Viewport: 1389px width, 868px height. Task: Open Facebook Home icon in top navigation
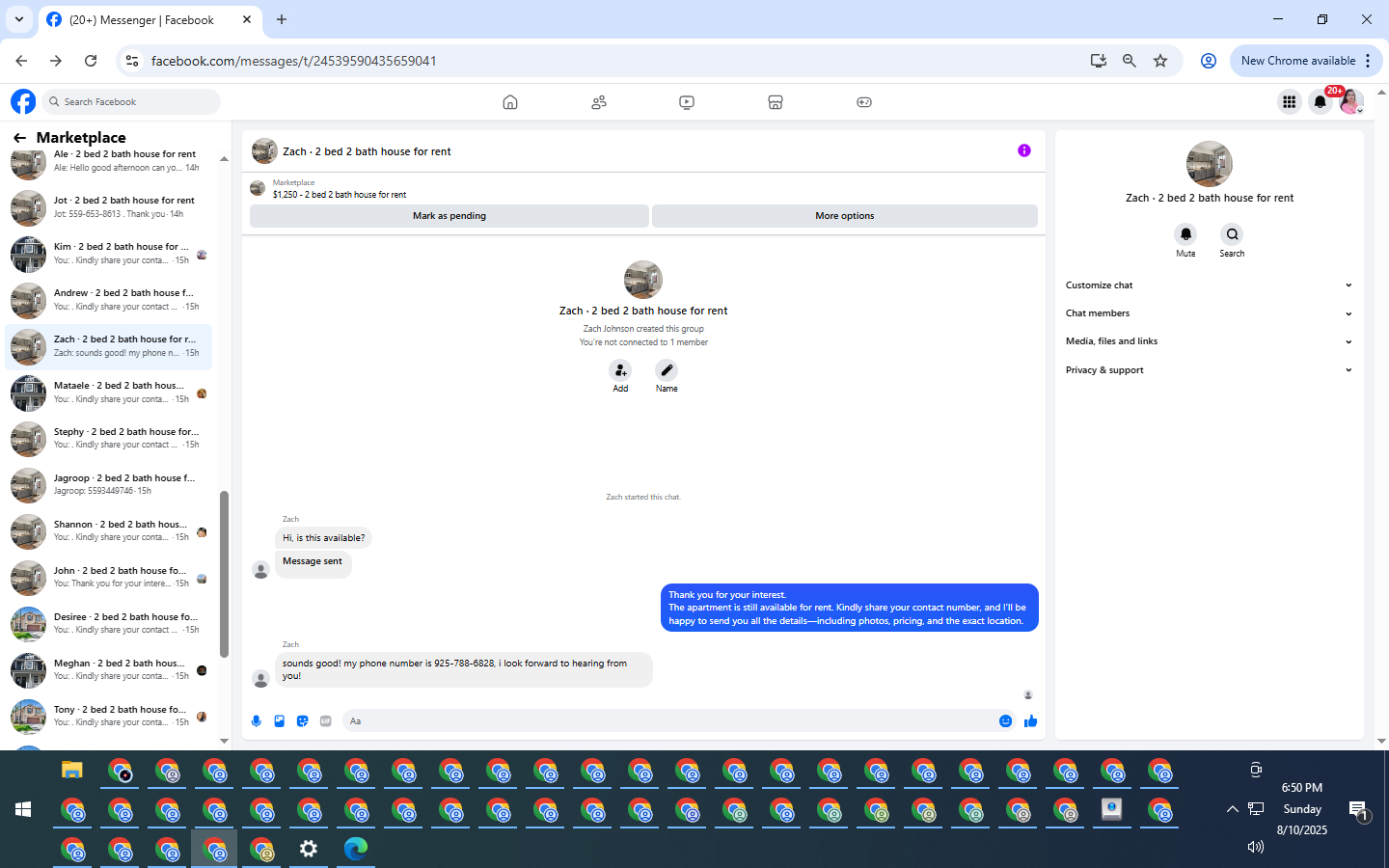tap(510, 102)
